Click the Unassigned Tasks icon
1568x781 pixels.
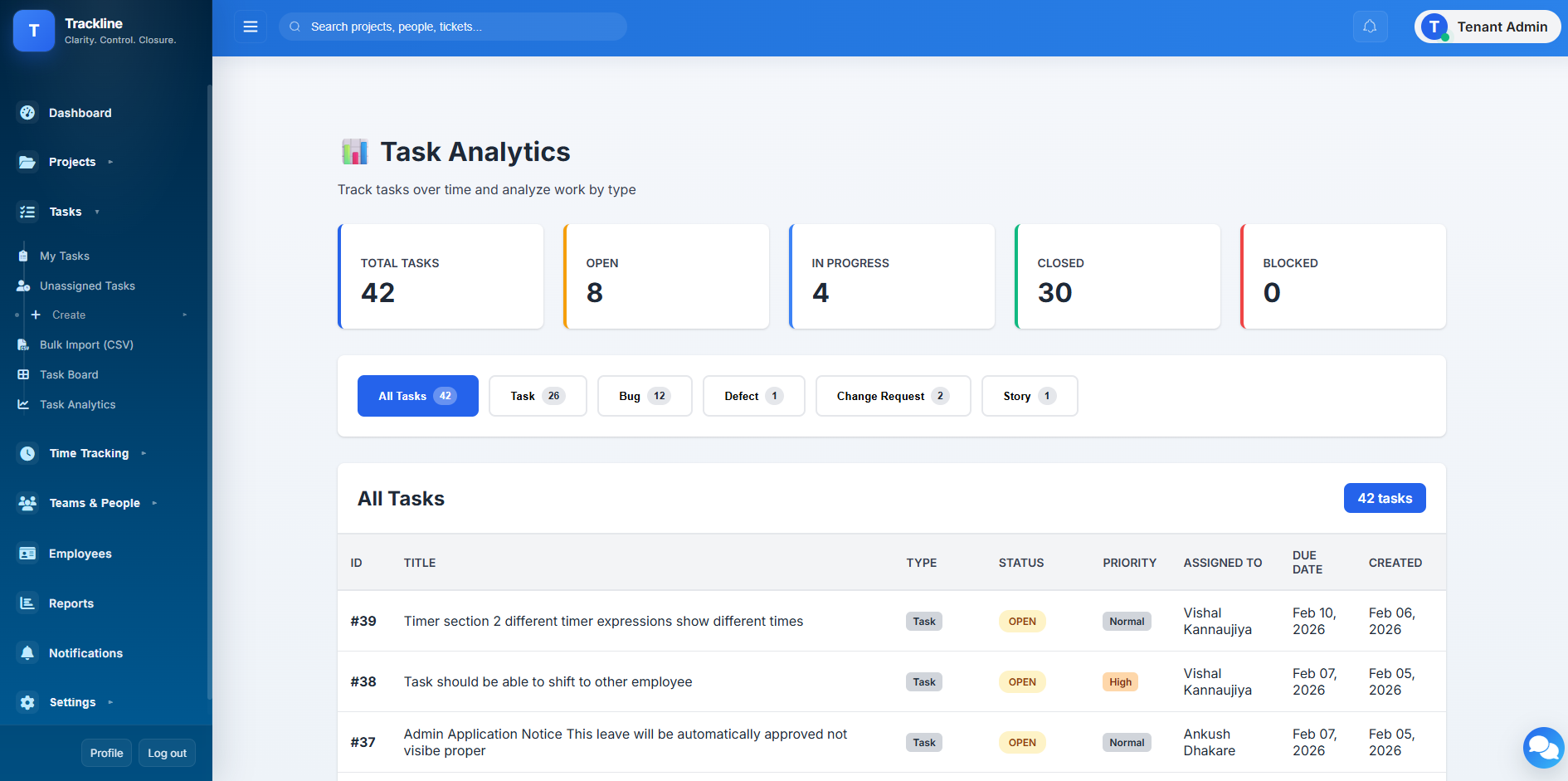(23, 286)
